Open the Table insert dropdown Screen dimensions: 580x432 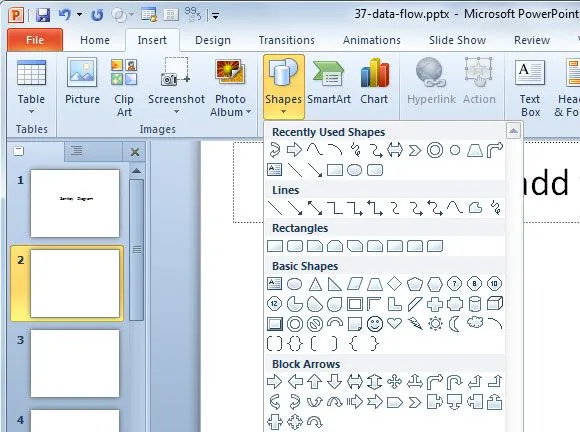click(31, 87)
